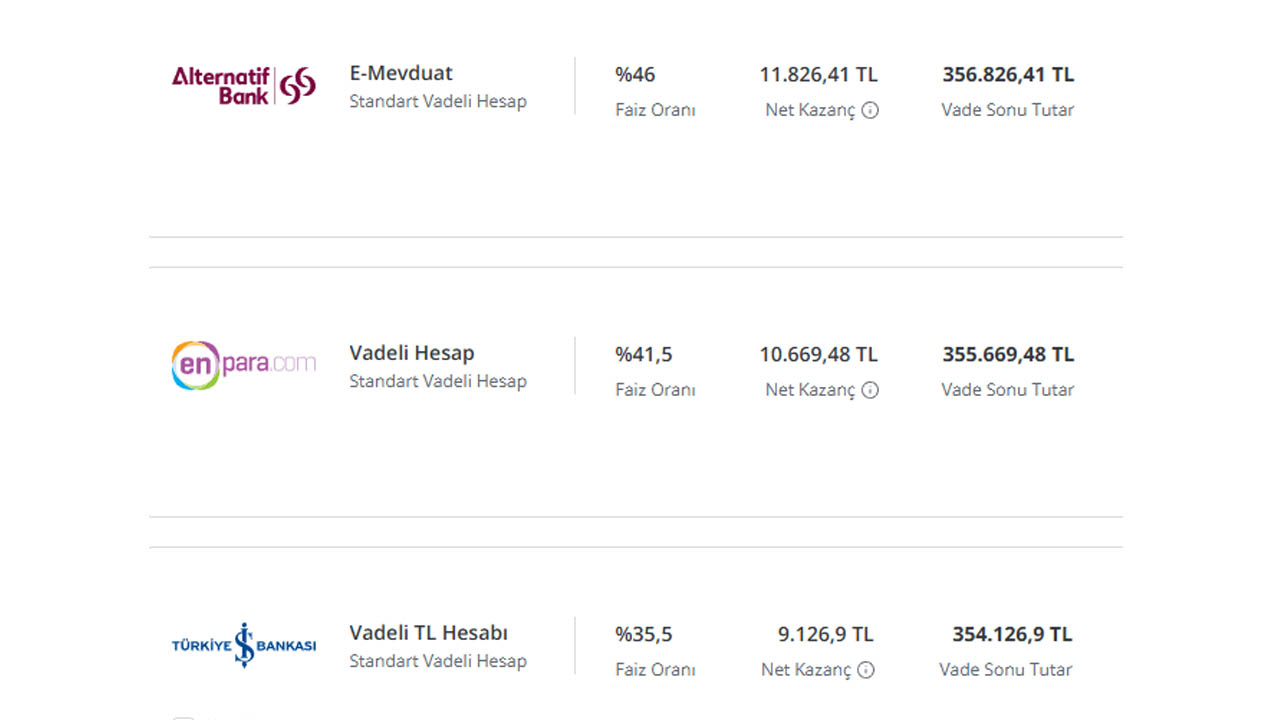Click Vade Sonu Tutar label under 356.826,41 TL

click(x=1007, y=110)
